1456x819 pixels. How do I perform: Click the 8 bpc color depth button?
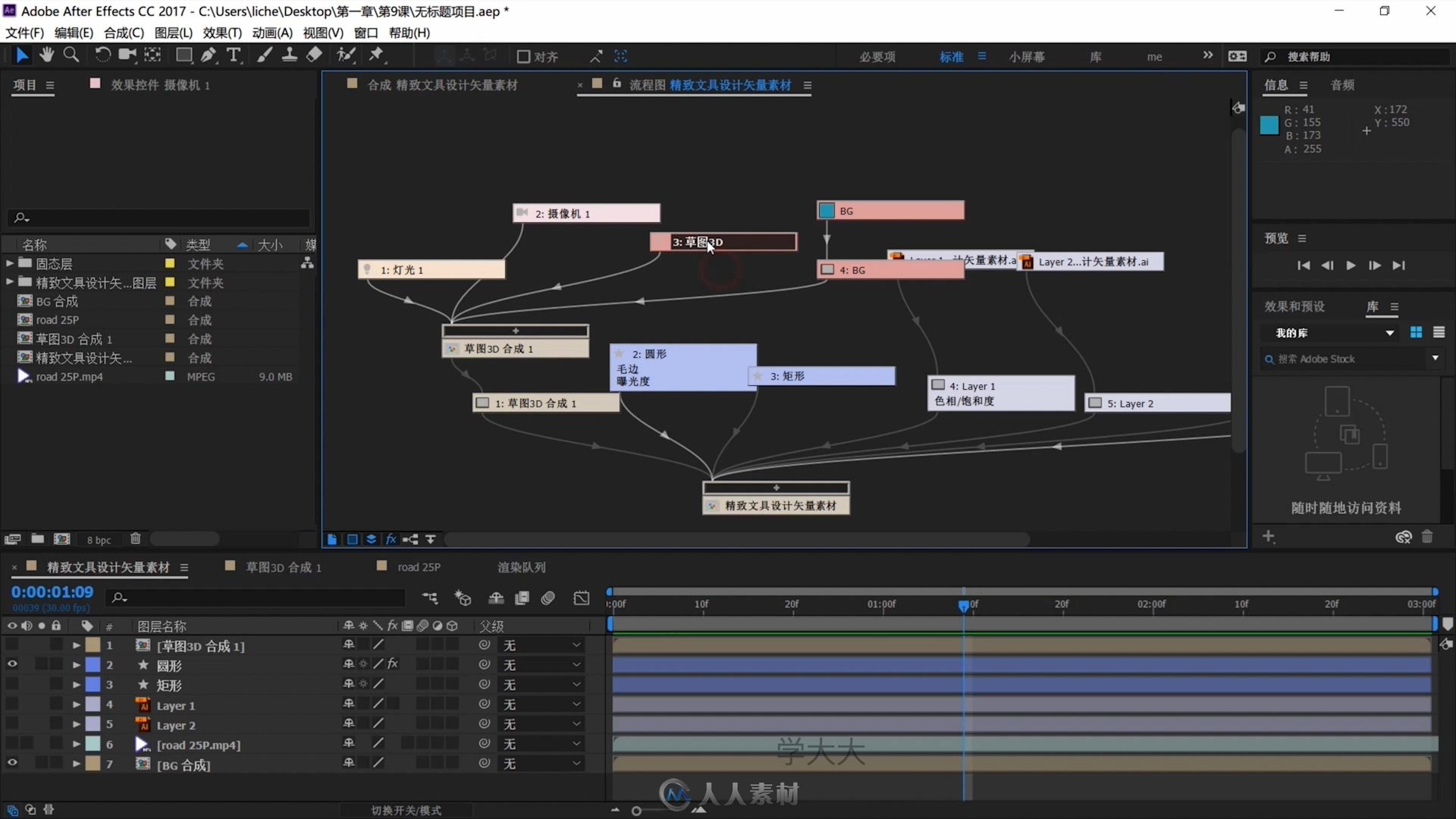pos(99,539)
